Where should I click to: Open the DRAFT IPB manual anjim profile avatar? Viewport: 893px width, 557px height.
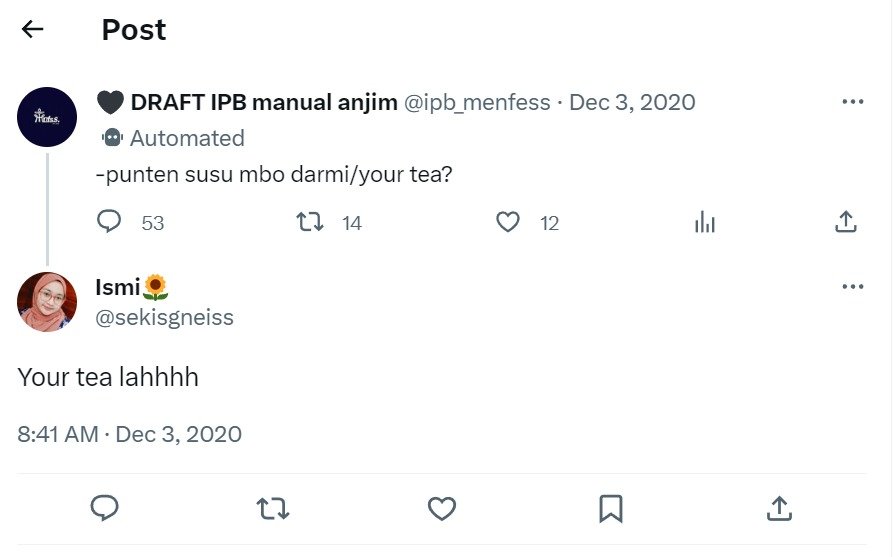[47, 117]
